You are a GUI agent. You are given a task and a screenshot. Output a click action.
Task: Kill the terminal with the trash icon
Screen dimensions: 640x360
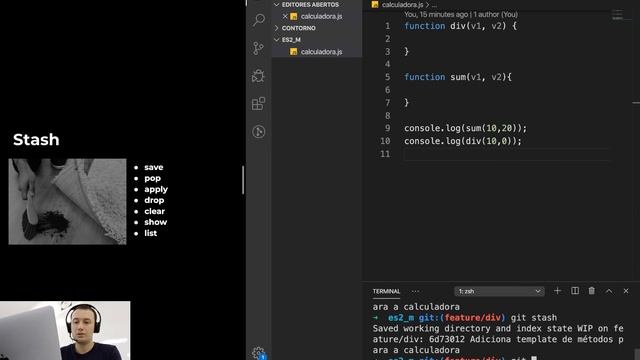click(591, 291)
